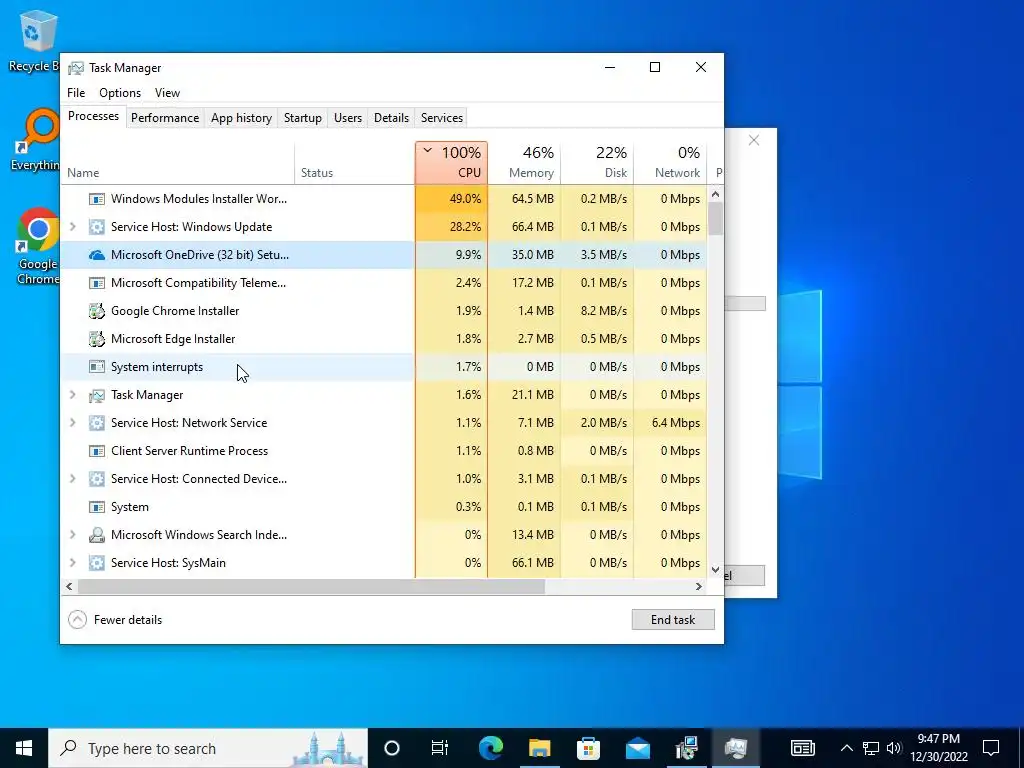Viewport: 1024px width, 768px height.
Task: Open the Windows Start menu
Action: pyautogui.click(x=24, y=748)
